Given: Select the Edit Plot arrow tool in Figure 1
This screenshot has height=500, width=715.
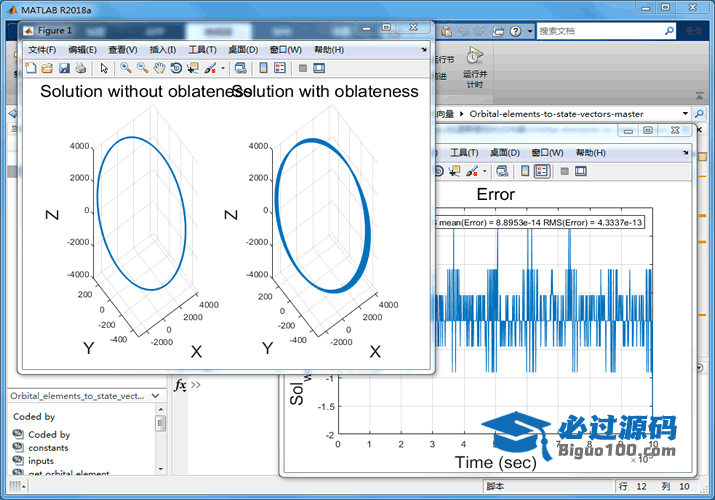Looking at the screenshot, I should pos(104,68).
